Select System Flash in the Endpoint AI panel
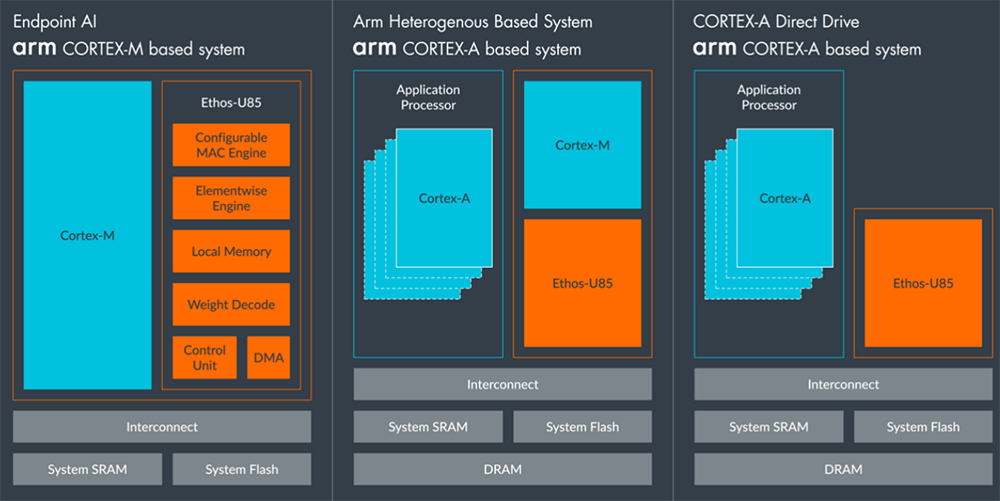The width and height of the screenshot is (1000, 501). pos(242,469)
